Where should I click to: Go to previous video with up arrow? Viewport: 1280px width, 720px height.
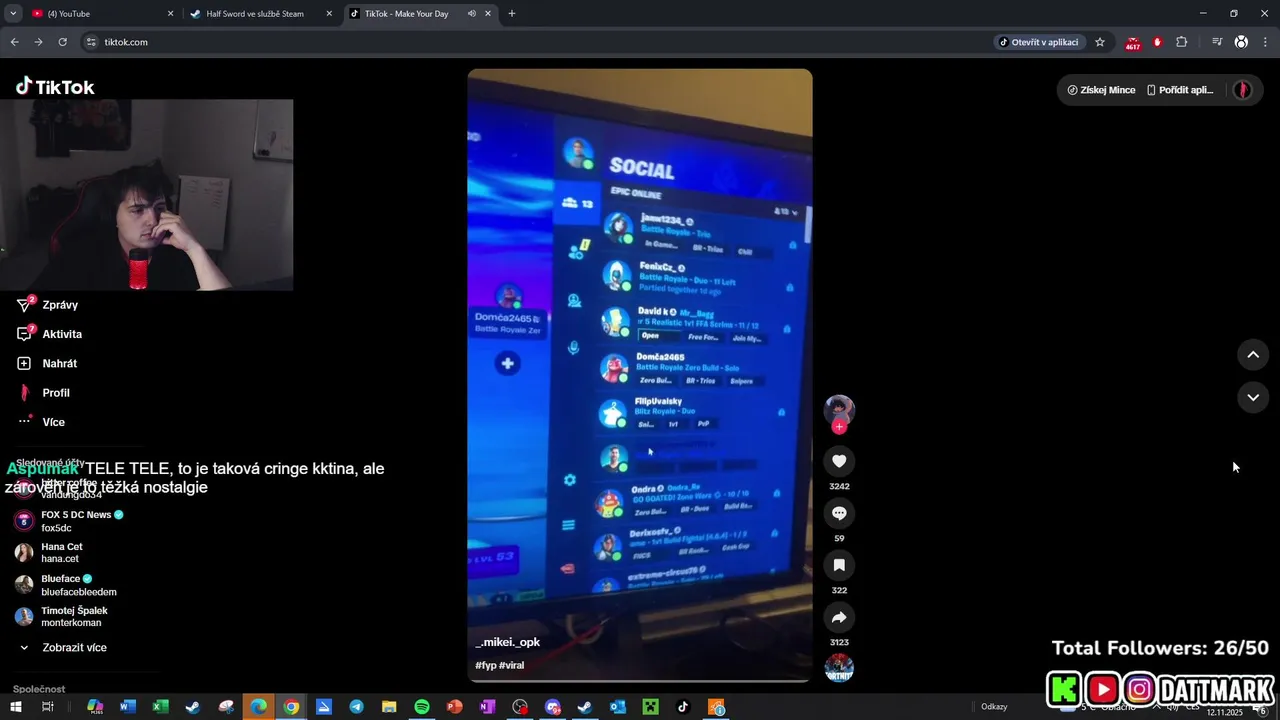[x=1253, y=355]
